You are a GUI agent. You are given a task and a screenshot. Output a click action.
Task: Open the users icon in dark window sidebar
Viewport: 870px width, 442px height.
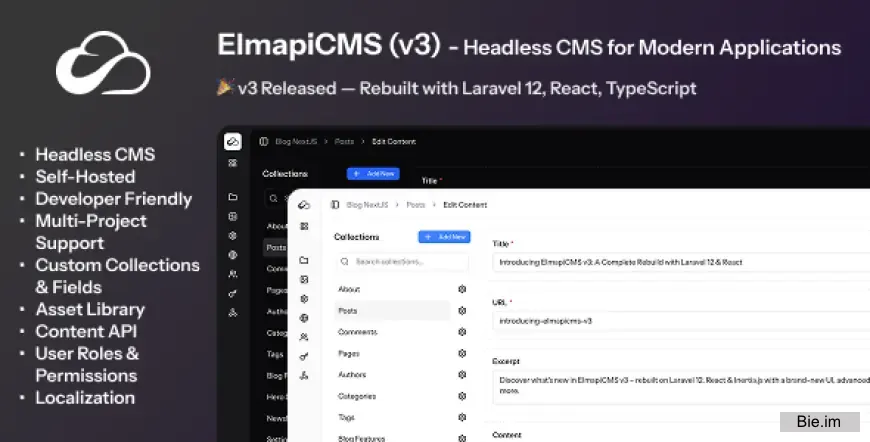tap(233, 274)
